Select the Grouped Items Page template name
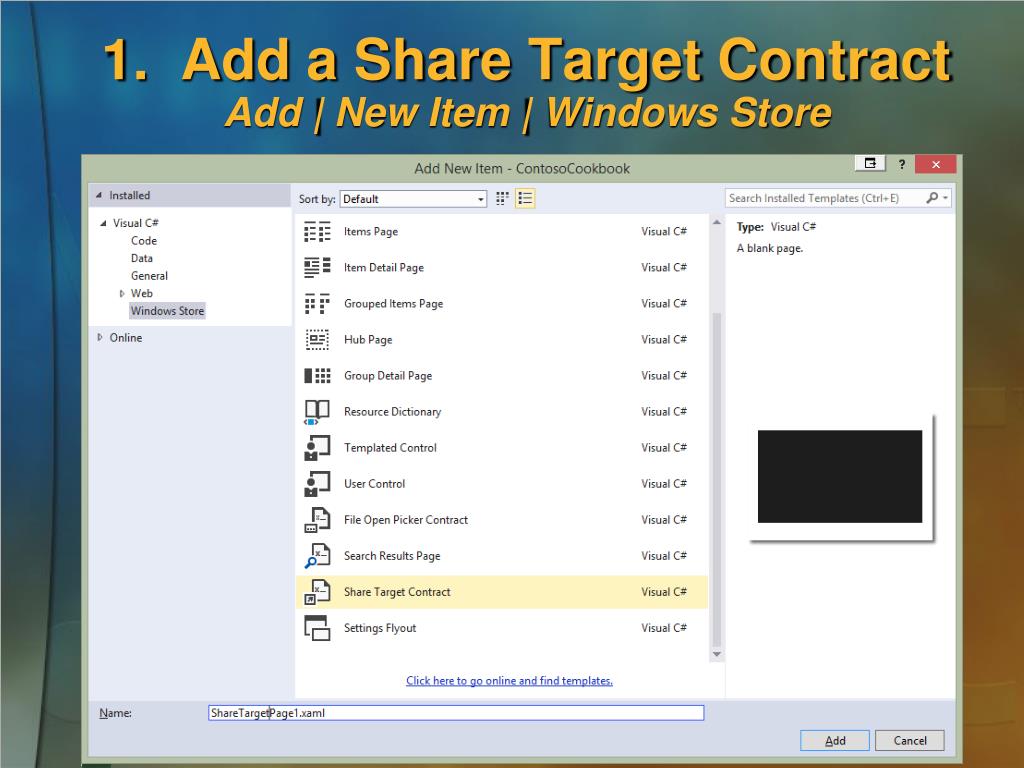The height and width of the screenshot is (768, 1024). [393, 304]
